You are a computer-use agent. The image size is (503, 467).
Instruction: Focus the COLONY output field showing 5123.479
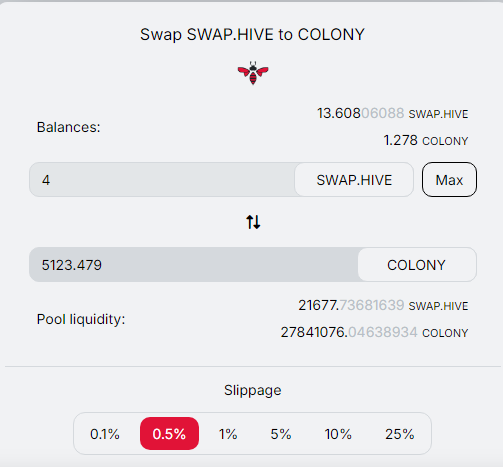pos(194,265)
